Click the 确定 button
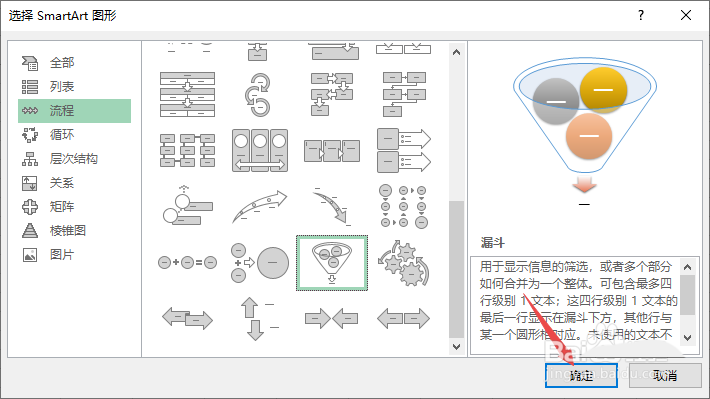 581,375
